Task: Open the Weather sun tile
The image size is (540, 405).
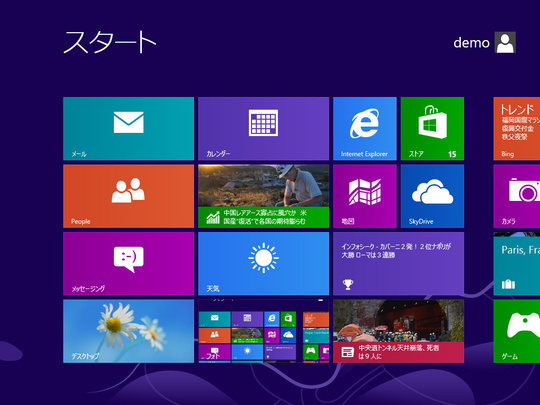Action: coord(263,263)
